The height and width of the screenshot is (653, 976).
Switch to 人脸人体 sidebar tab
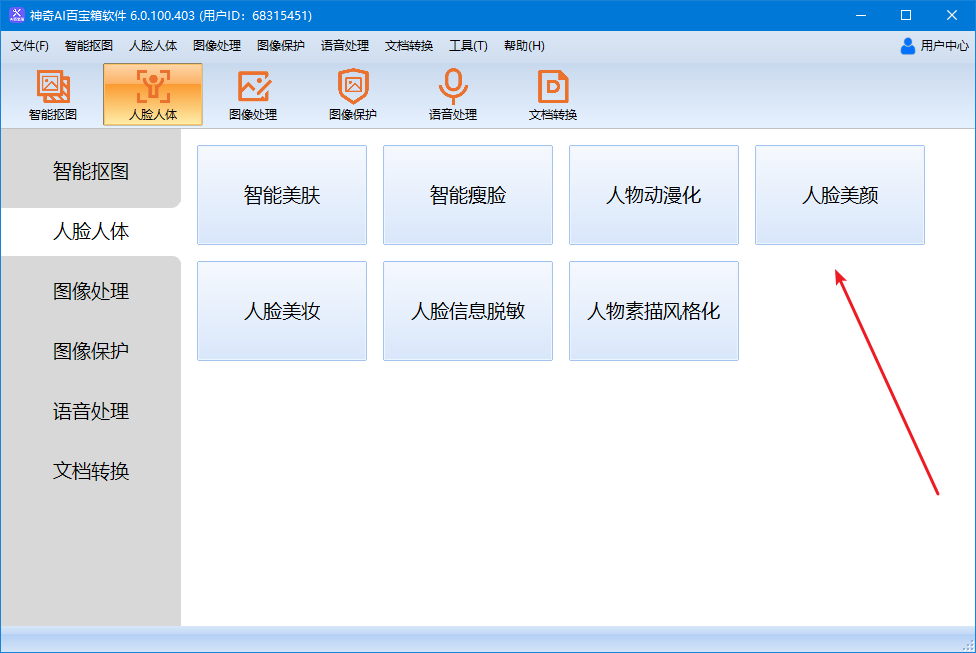tap(91, 232)
